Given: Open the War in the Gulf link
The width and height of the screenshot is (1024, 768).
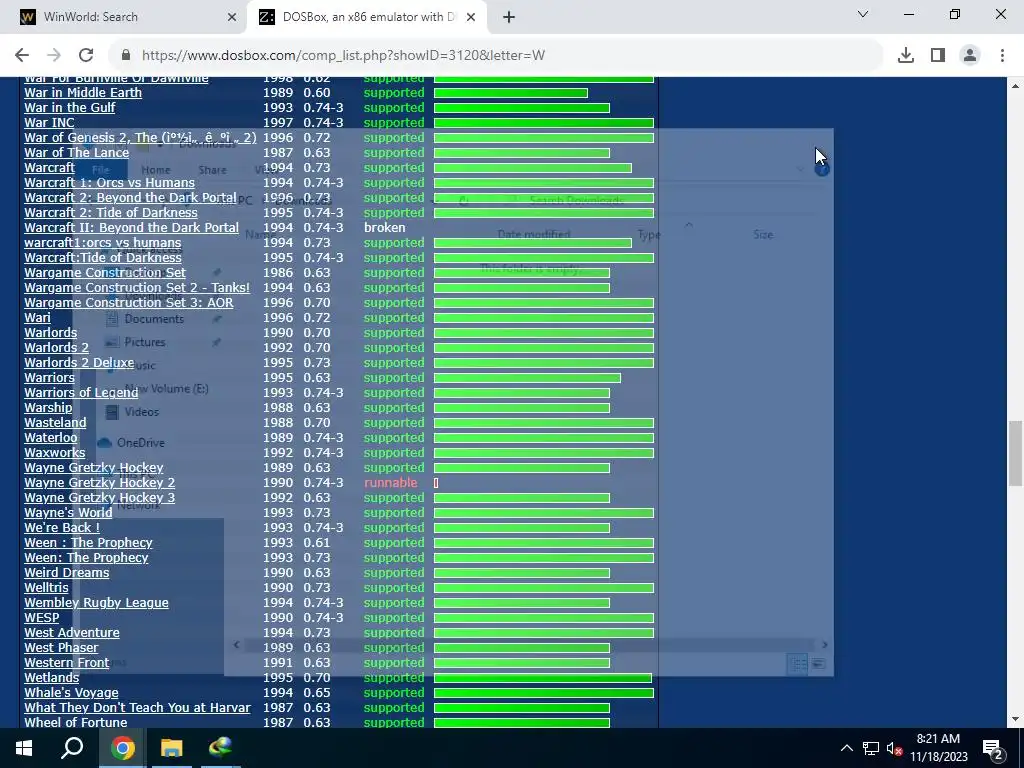Looking at the screenshot, I should click(70, 108).
